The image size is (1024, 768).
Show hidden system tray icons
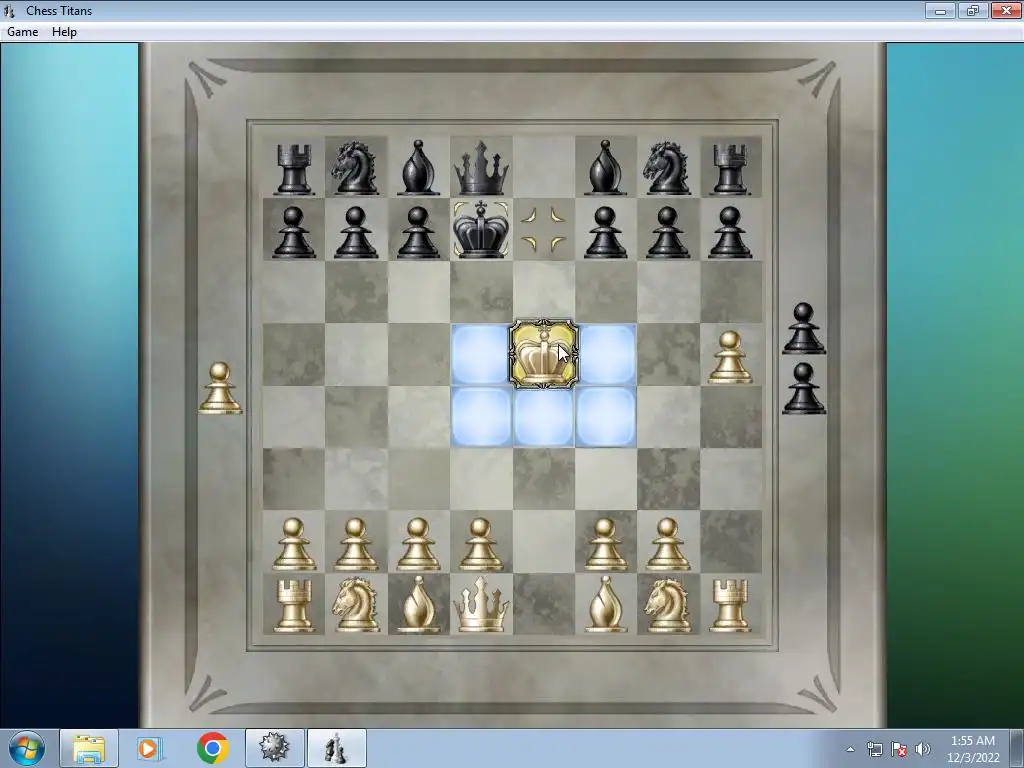850,749
